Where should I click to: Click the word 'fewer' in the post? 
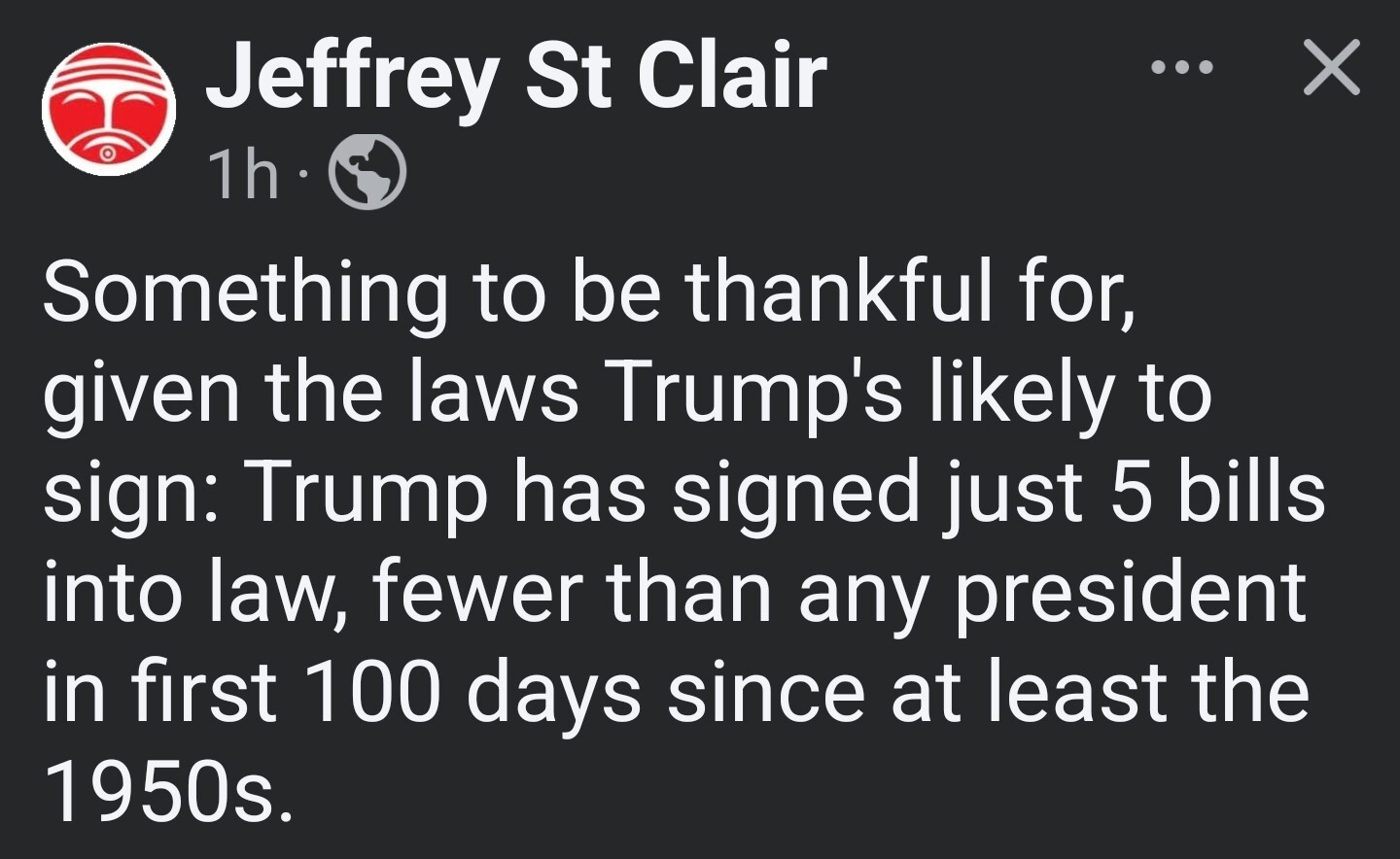(477, 593)
